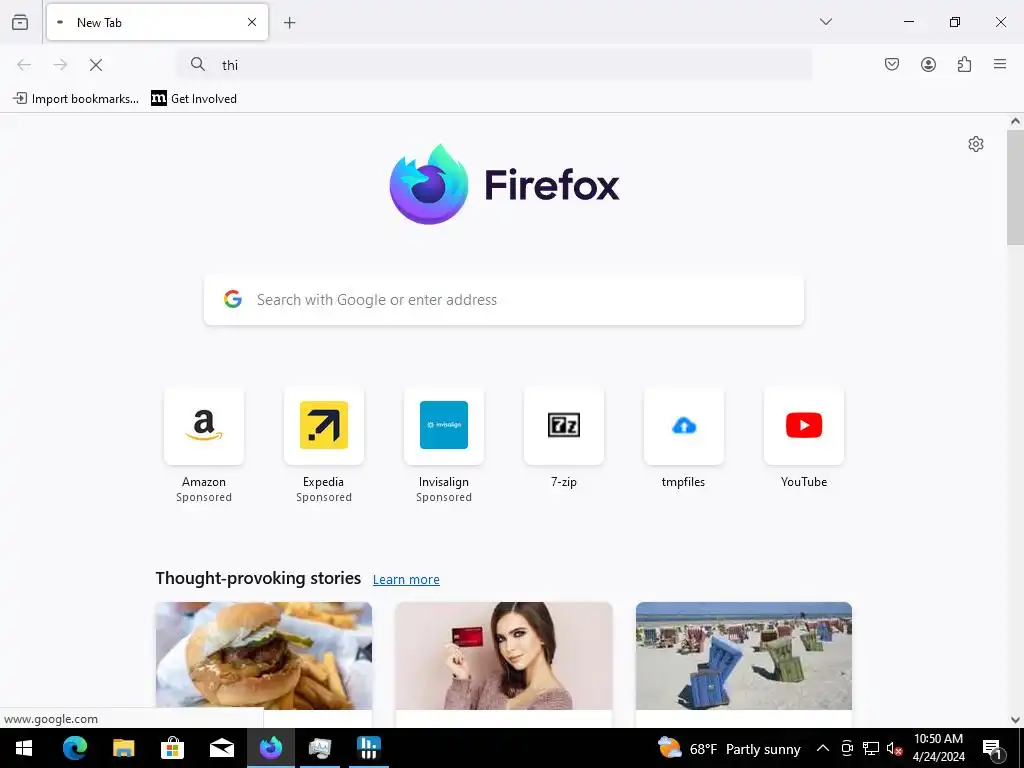Click Learn more link beside stories heading
The width and height of the screenshot is (1024, 768).
coord(406,579)
